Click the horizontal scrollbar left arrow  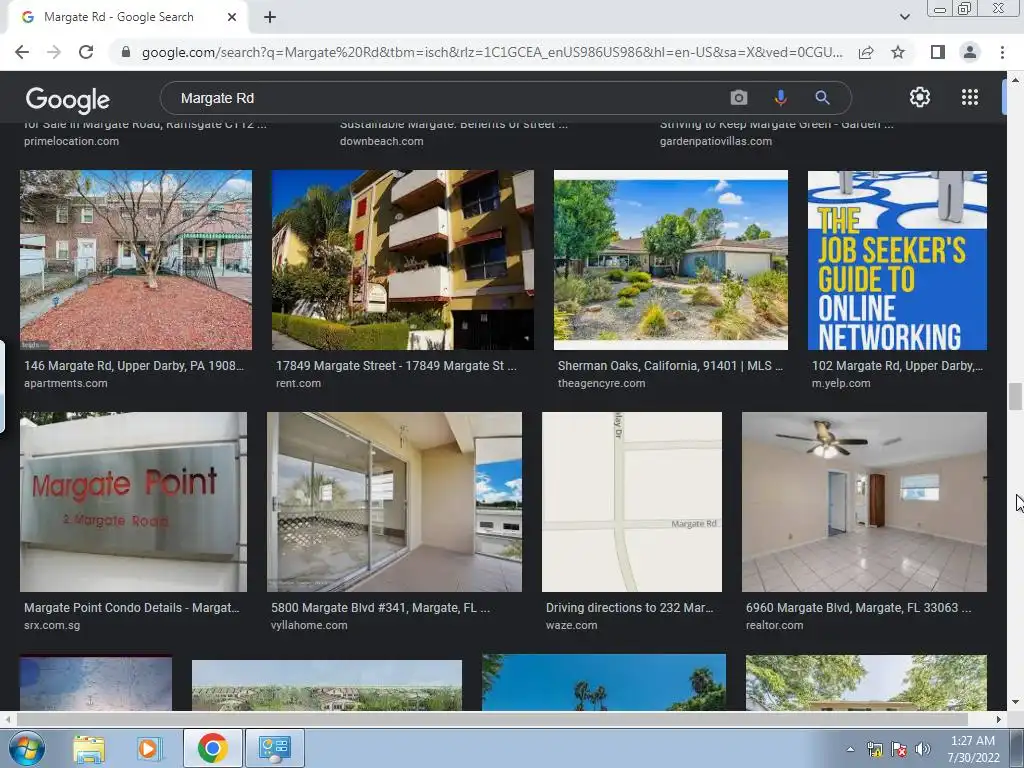7,719
